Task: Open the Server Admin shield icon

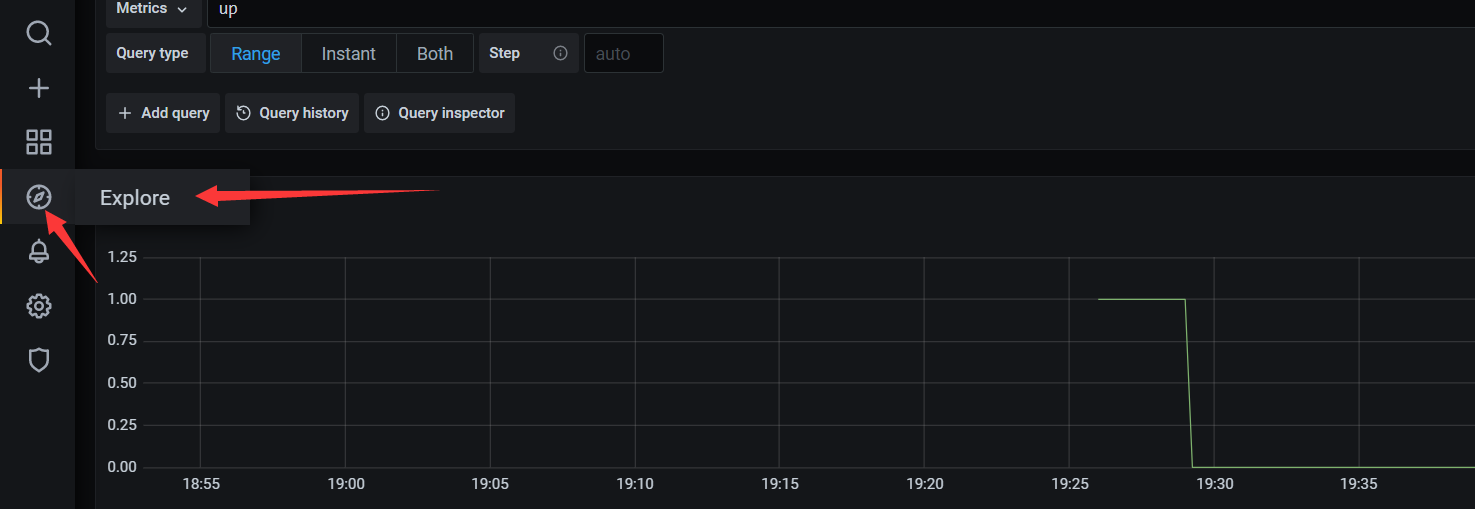Action: click(x=38, y=359)
